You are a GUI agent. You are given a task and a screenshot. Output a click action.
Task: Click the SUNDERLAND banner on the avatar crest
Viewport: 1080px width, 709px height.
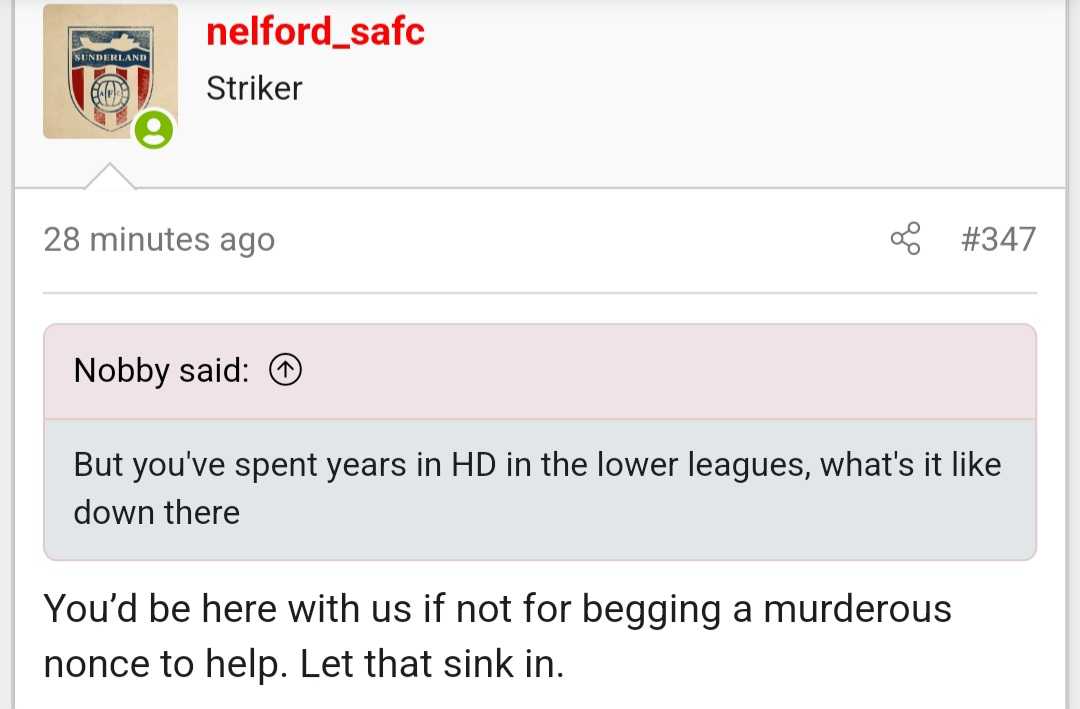click(110, 57)
